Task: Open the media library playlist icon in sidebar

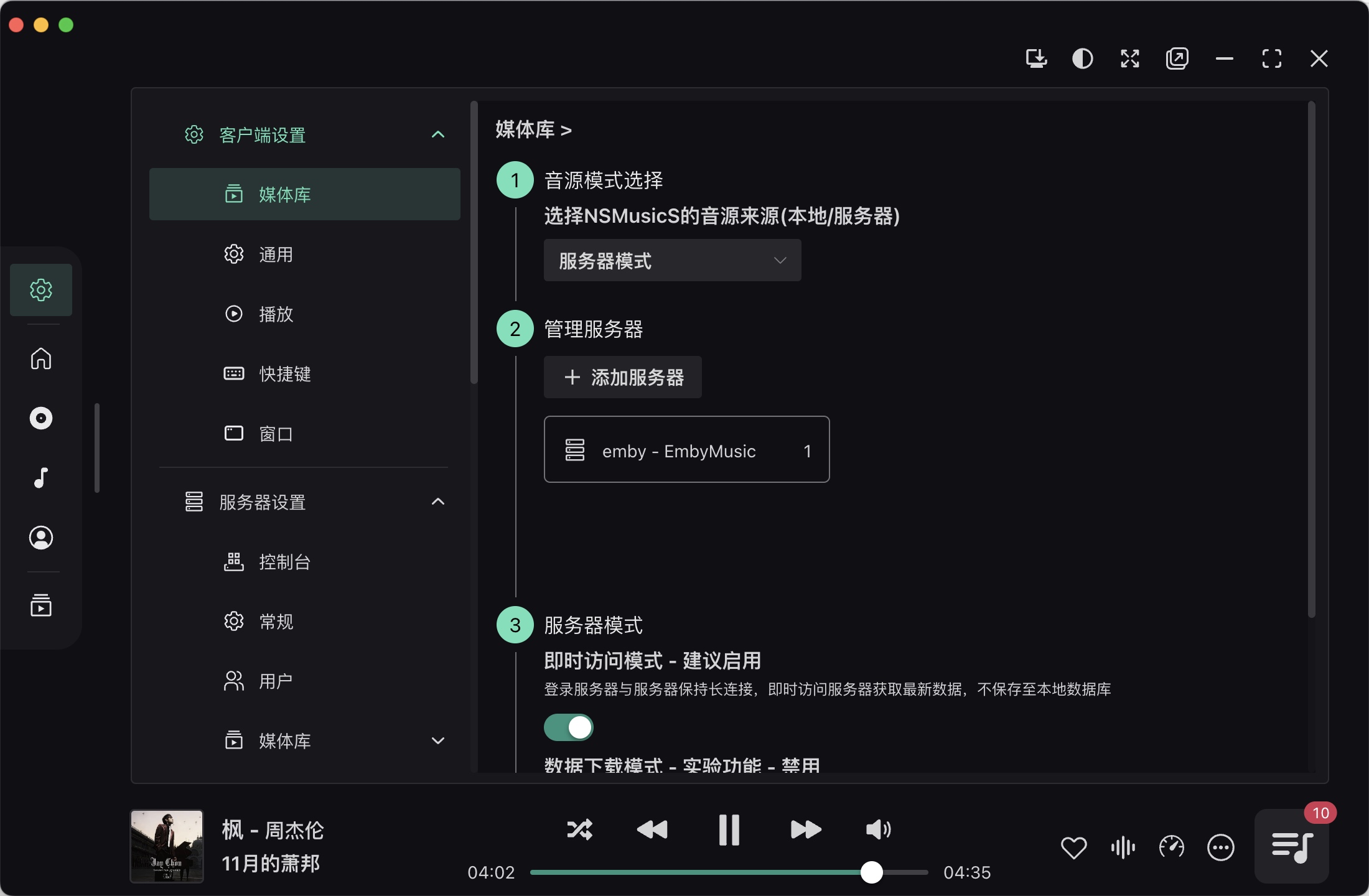Action: (41, 605)
